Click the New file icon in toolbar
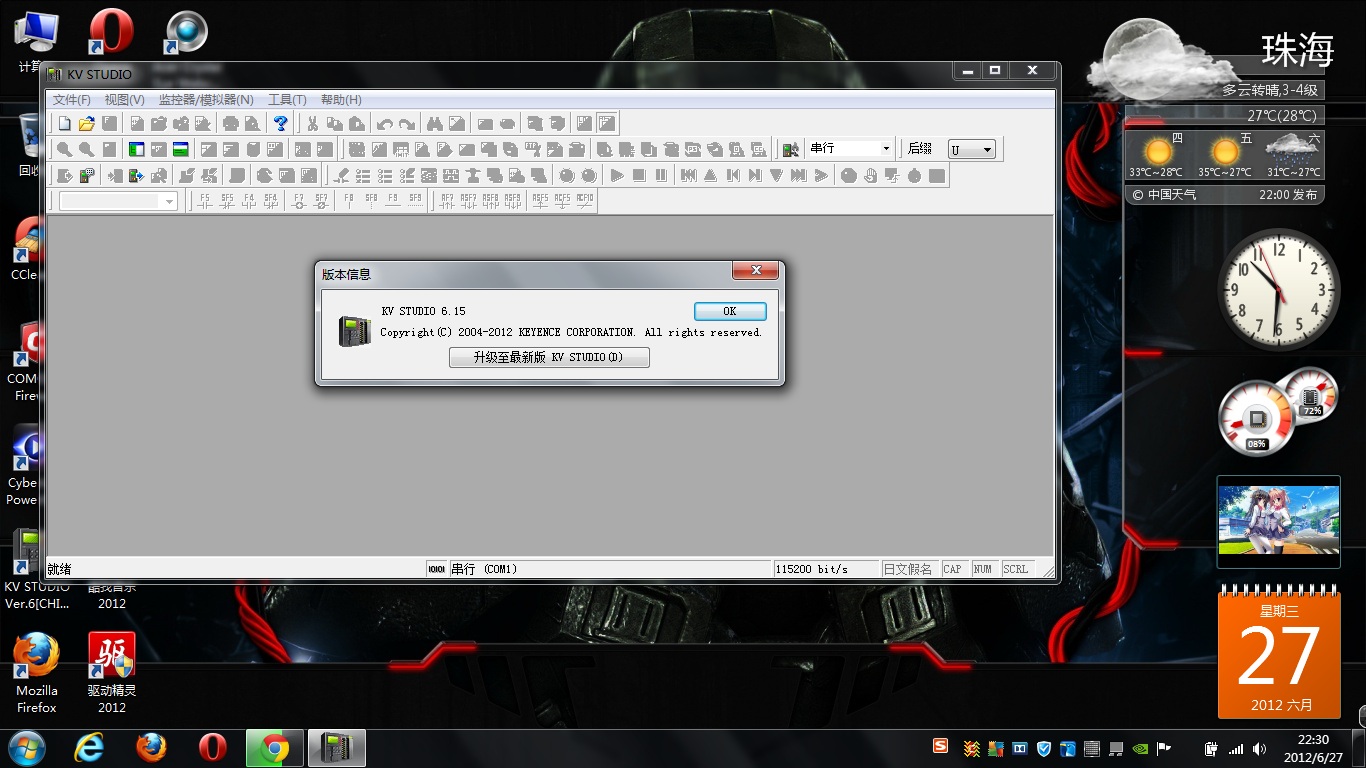This screenshot has width=1366, height=768. coord(64,124)
